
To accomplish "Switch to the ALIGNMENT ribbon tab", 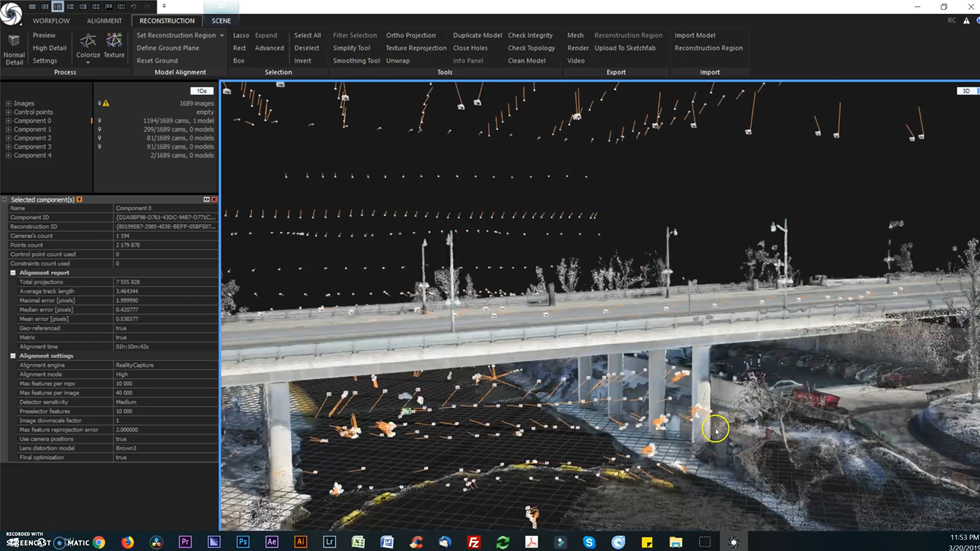I will coord(104,21).
